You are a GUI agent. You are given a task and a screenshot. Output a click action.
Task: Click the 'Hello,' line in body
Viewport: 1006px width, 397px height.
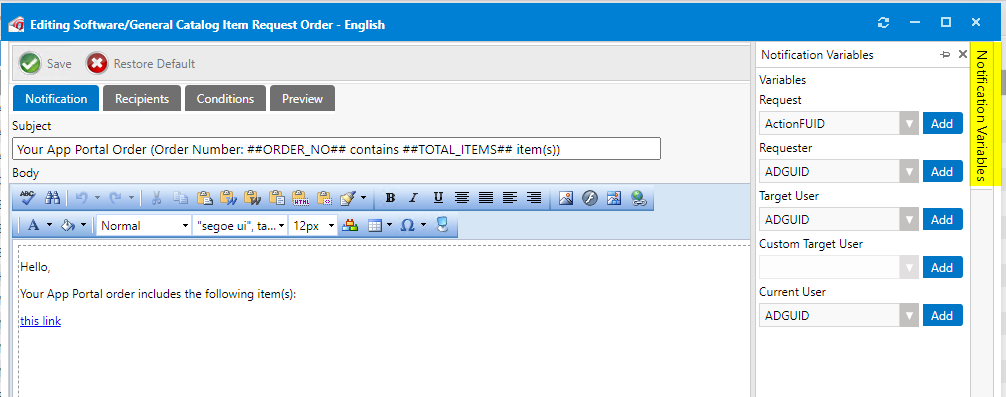[35, 267]
